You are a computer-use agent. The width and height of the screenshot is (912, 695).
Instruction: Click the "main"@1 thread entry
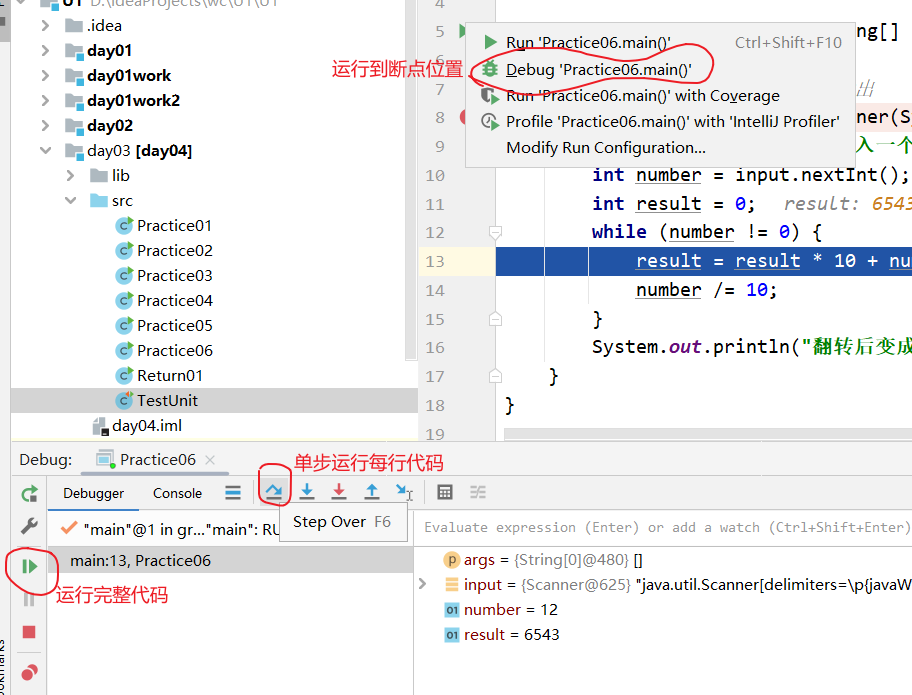(169, 530)
